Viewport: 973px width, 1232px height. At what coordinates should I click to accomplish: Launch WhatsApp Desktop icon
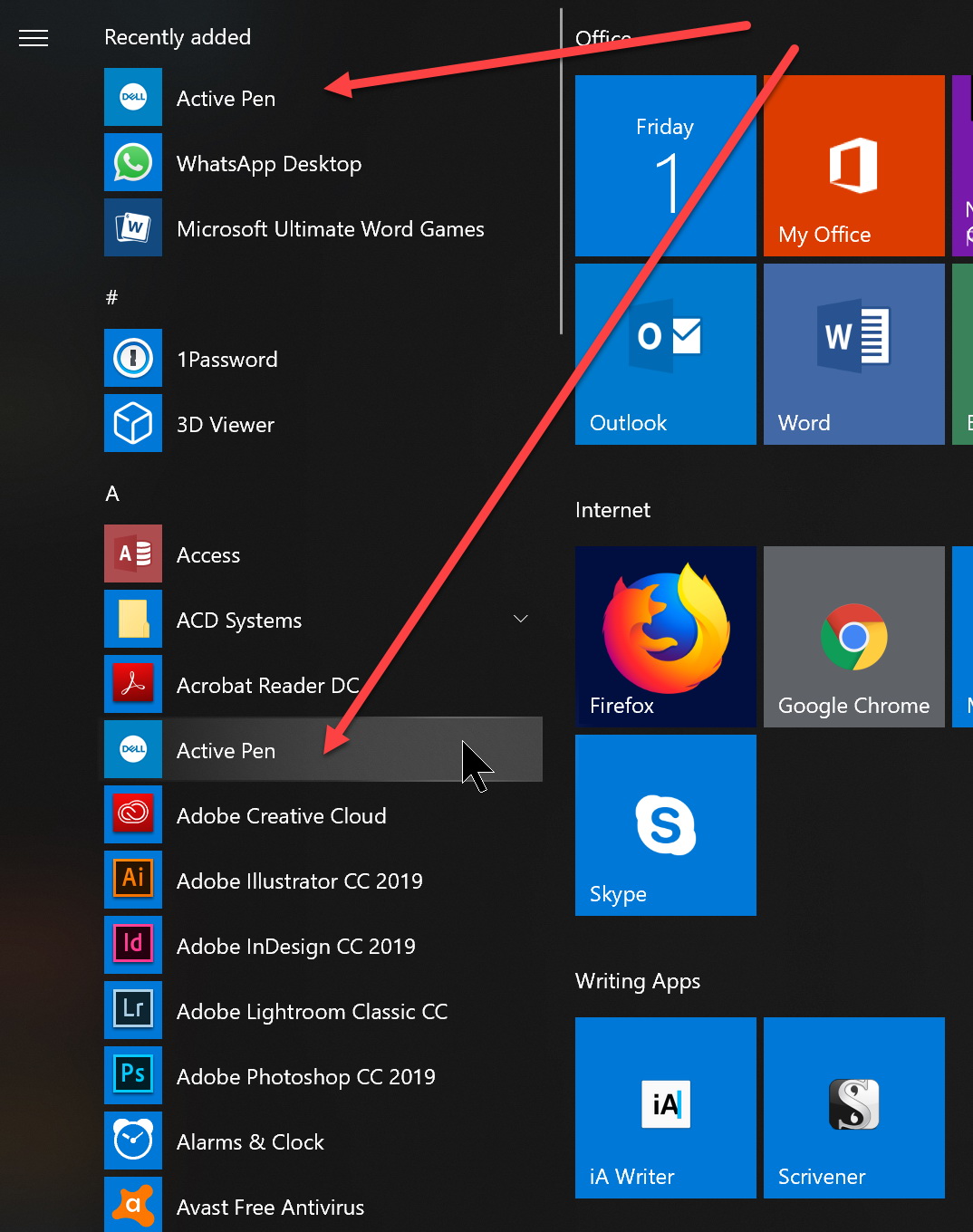[x=133, y=162]
